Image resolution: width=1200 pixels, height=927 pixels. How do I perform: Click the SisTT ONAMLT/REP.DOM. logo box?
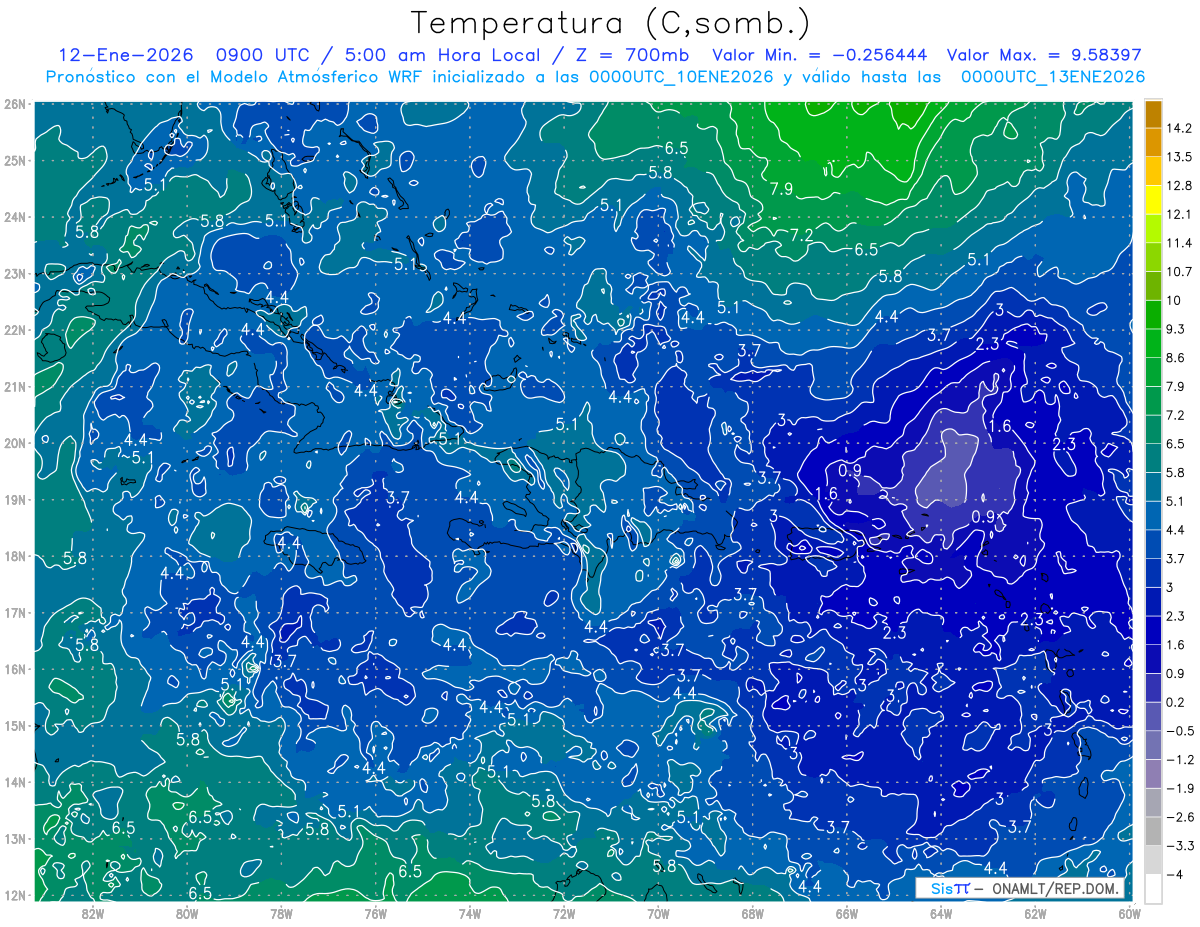(1020, 888)
